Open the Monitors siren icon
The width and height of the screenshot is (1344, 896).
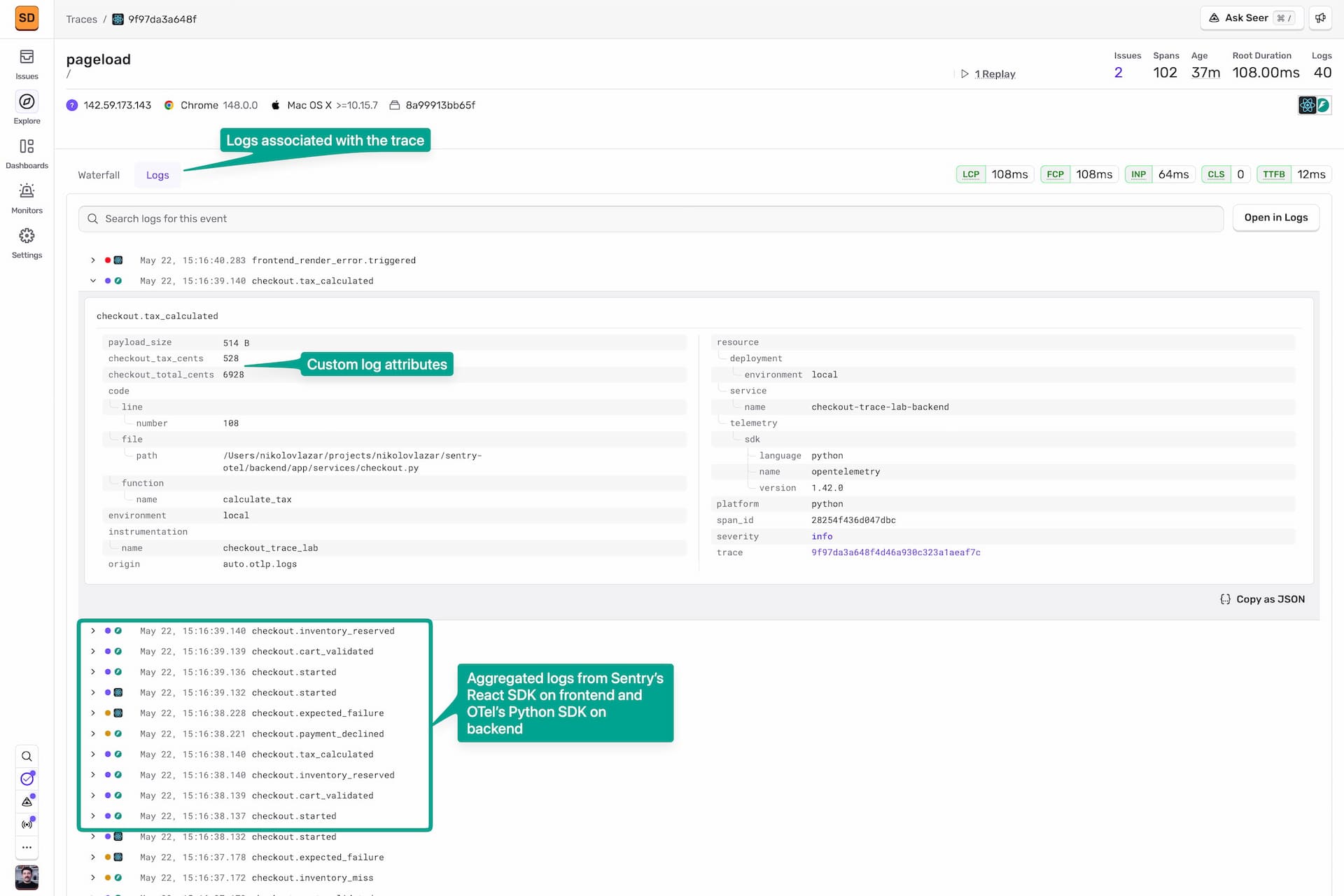(27, 191)
